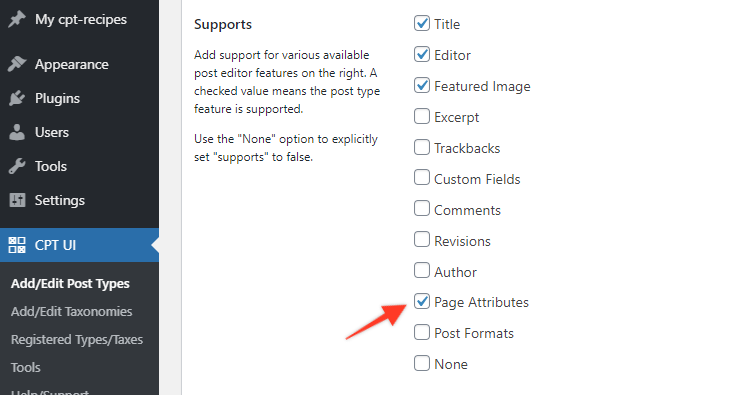Click the CPT UI grid icon
Screen dimensions: 751x395
(17, 245)
